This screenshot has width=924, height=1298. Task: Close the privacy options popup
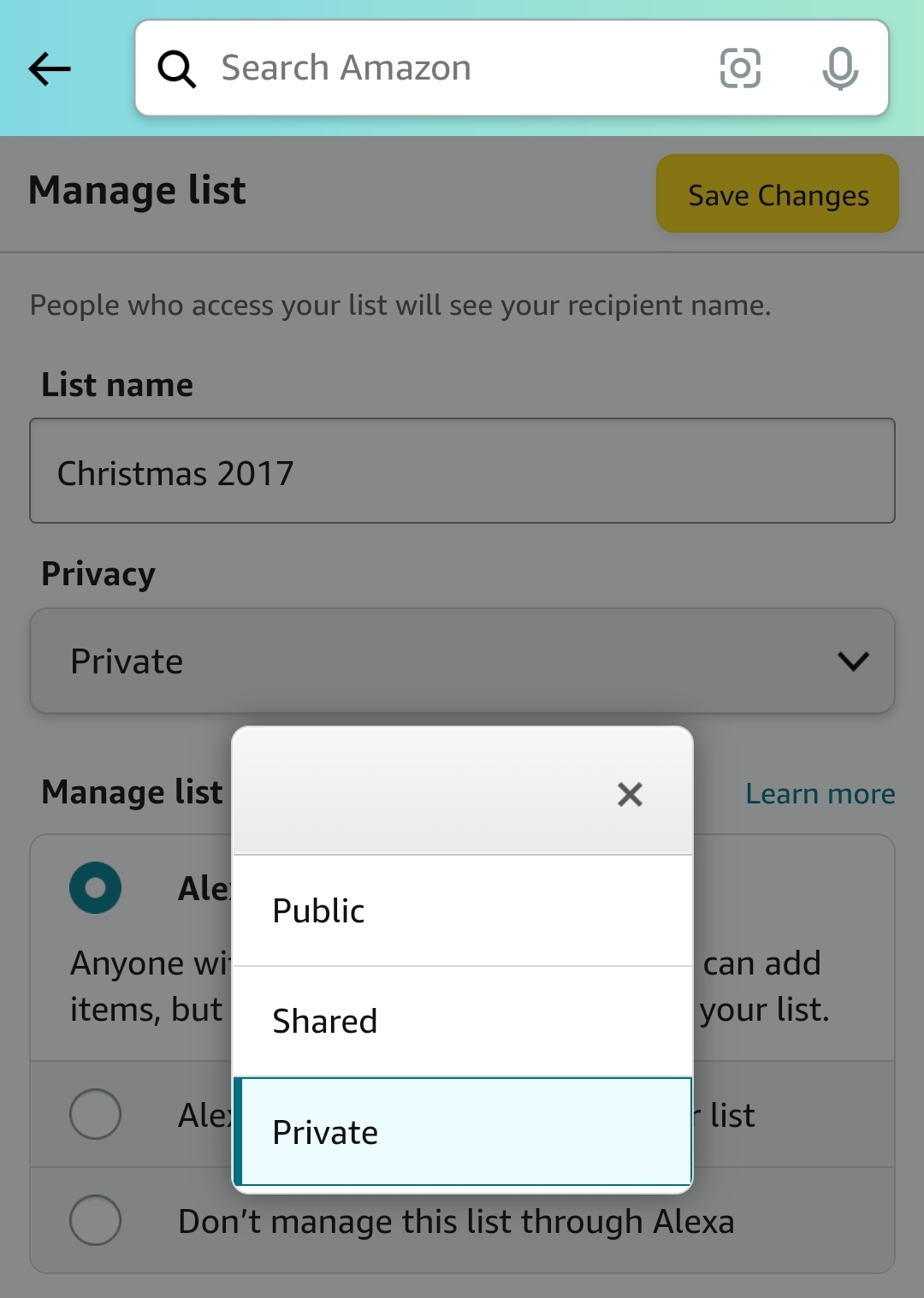click(x=630, y=794)
